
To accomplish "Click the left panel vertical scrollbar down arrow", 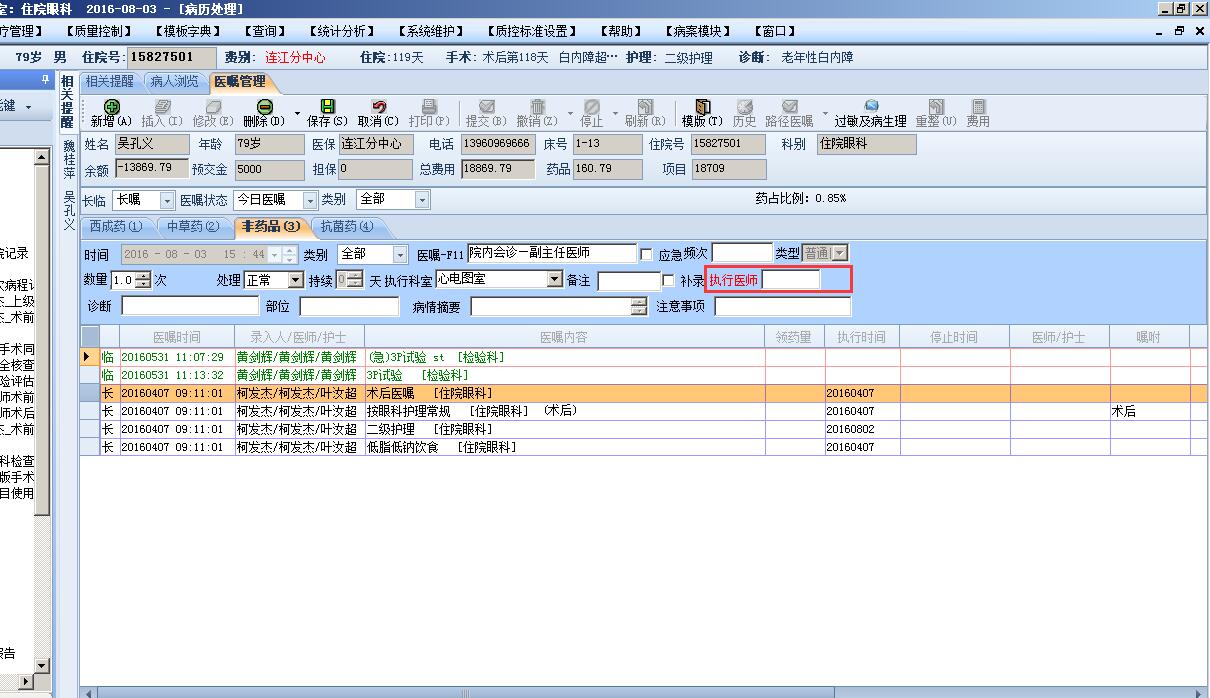I will click(41, 666).
